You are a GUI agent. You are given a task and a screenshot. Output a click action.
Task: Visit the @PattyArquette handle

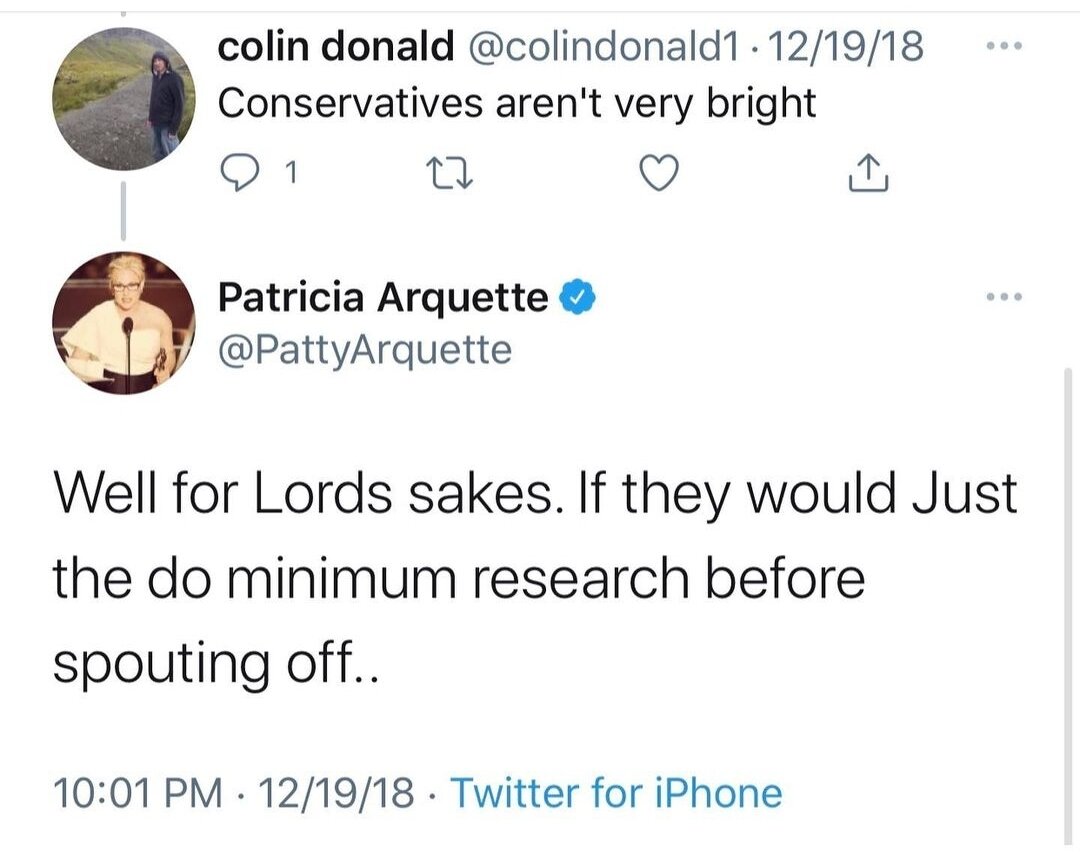pyautogui.click(x=365, y=351)
